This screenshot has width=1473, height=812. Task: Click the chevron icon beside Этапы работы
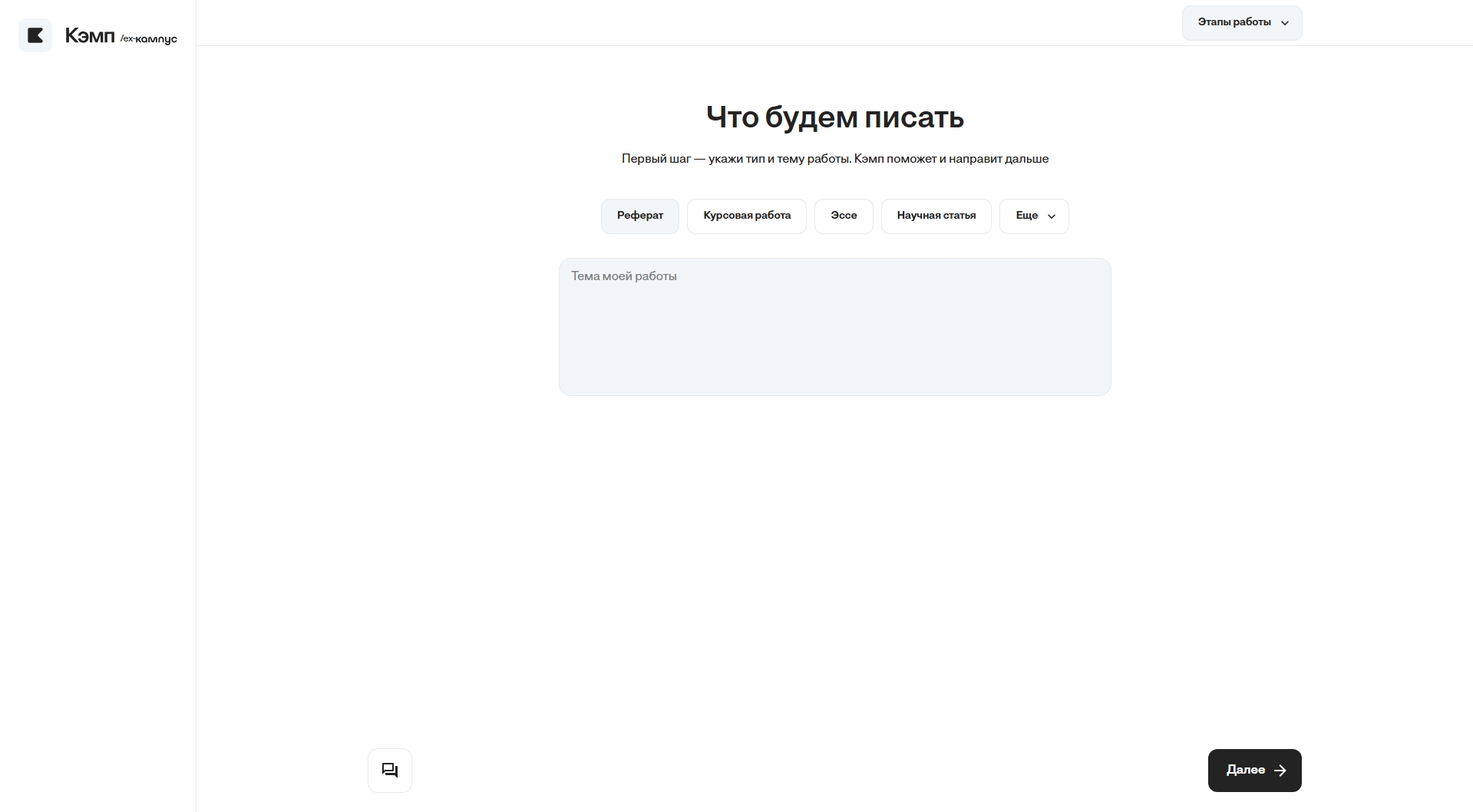[1285, 23]
